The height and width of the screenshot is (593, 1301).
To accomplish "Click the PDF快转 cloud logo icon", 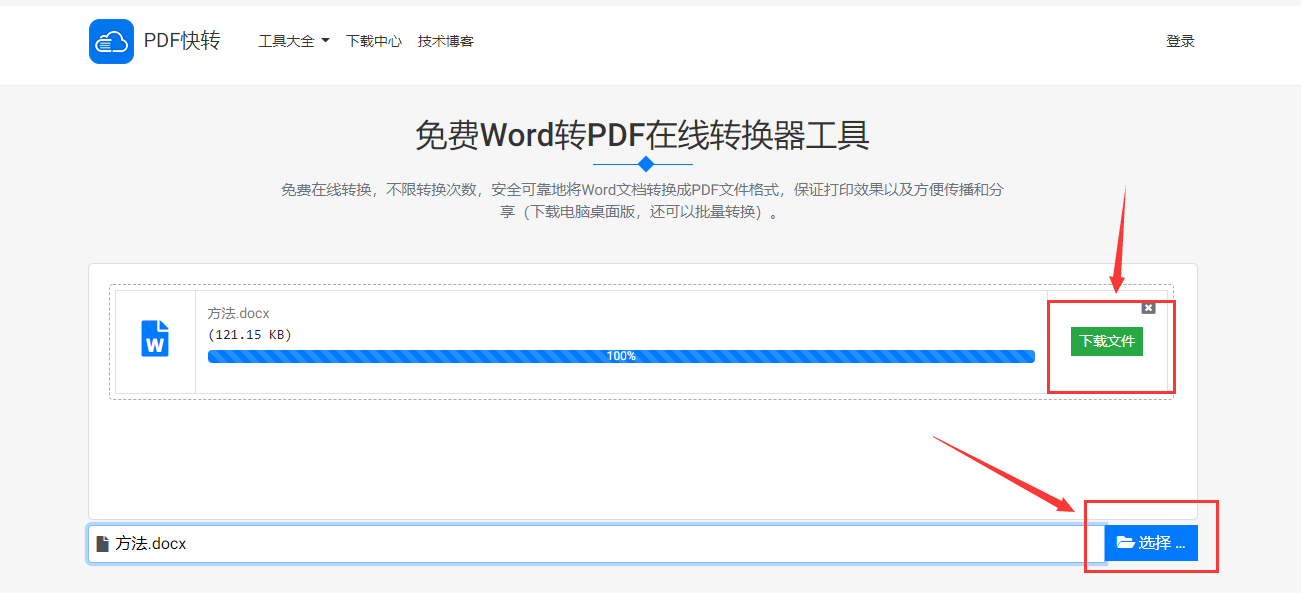I will 111,41.
